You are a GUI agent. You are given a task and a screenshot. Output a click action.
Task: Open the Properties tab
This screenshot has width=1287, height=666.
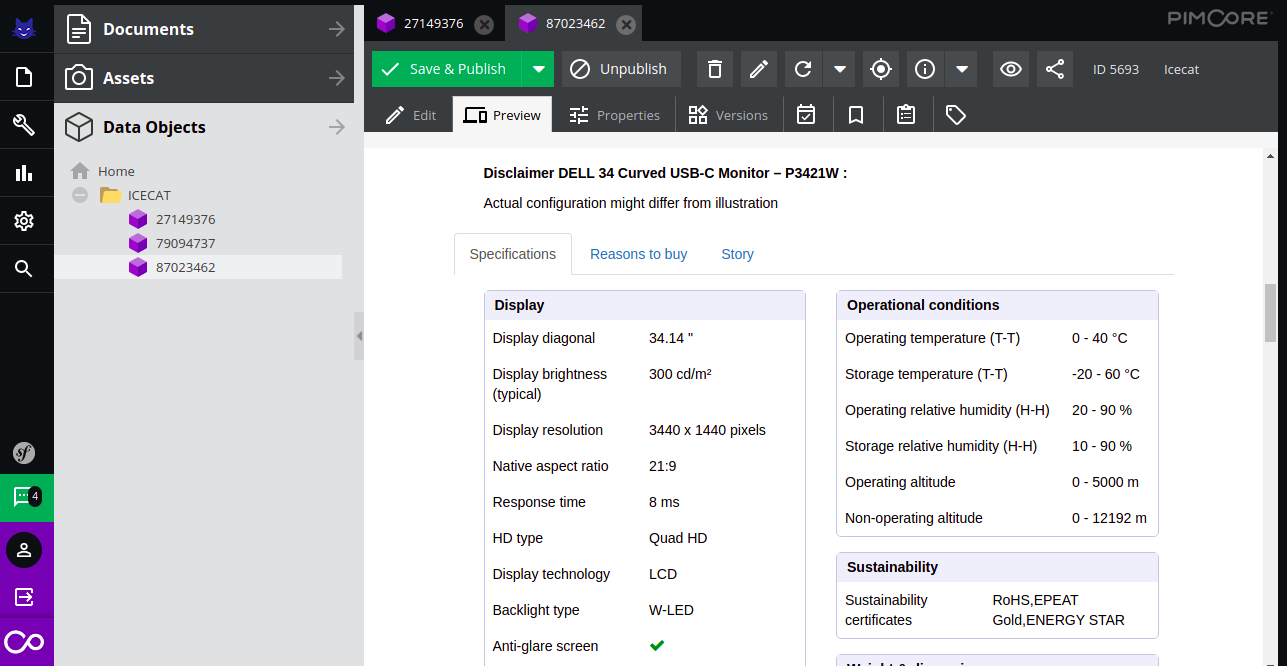pyautogui.click(x=615, y=115)
